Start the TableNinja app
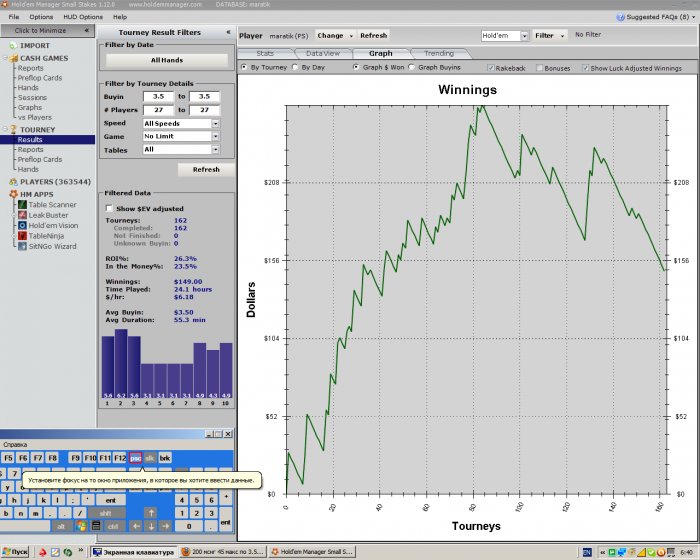Image resolution: width=700 pixels, height=560 pixels. point(48,235)
